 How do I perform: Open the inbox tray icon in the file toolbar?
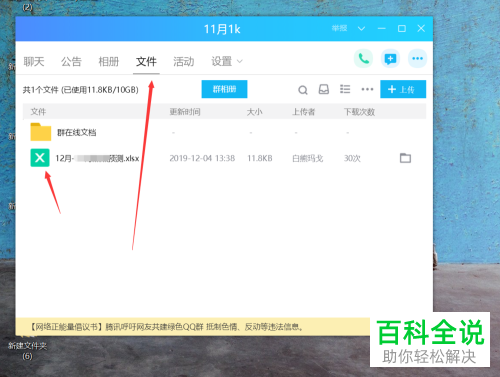(324, 89)
